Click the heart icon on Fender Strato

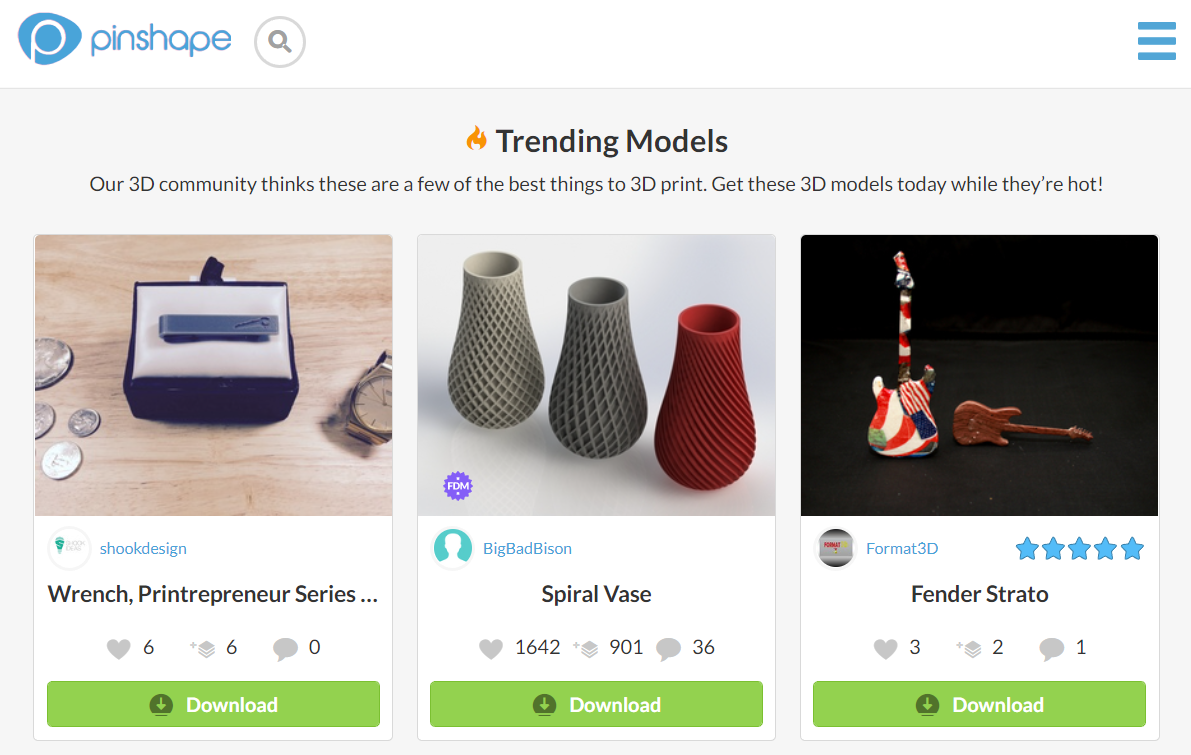coord(885,649)
